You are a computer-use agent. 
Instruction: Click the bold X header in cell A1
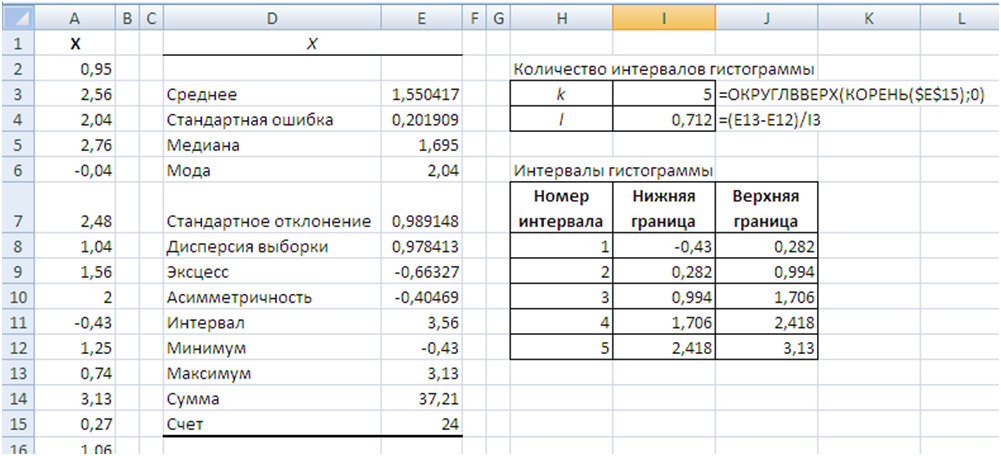75,44
